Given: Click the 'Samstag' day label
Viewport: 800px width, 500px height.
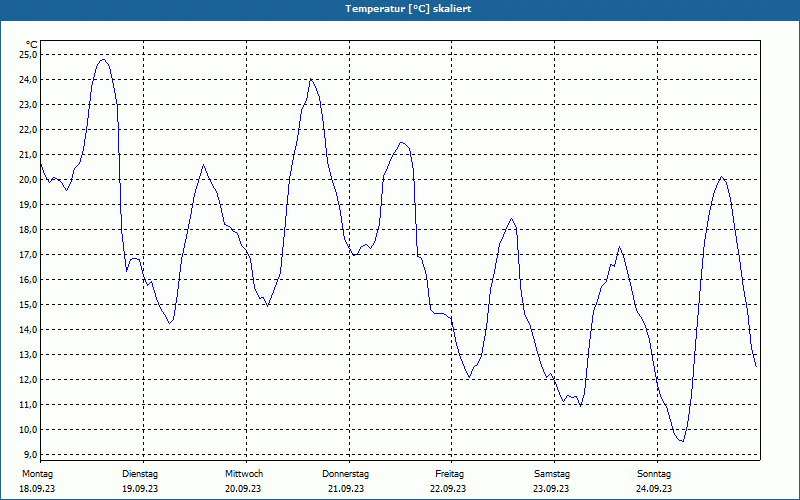Looking at the screenshot, I should [x=552, y=474].
